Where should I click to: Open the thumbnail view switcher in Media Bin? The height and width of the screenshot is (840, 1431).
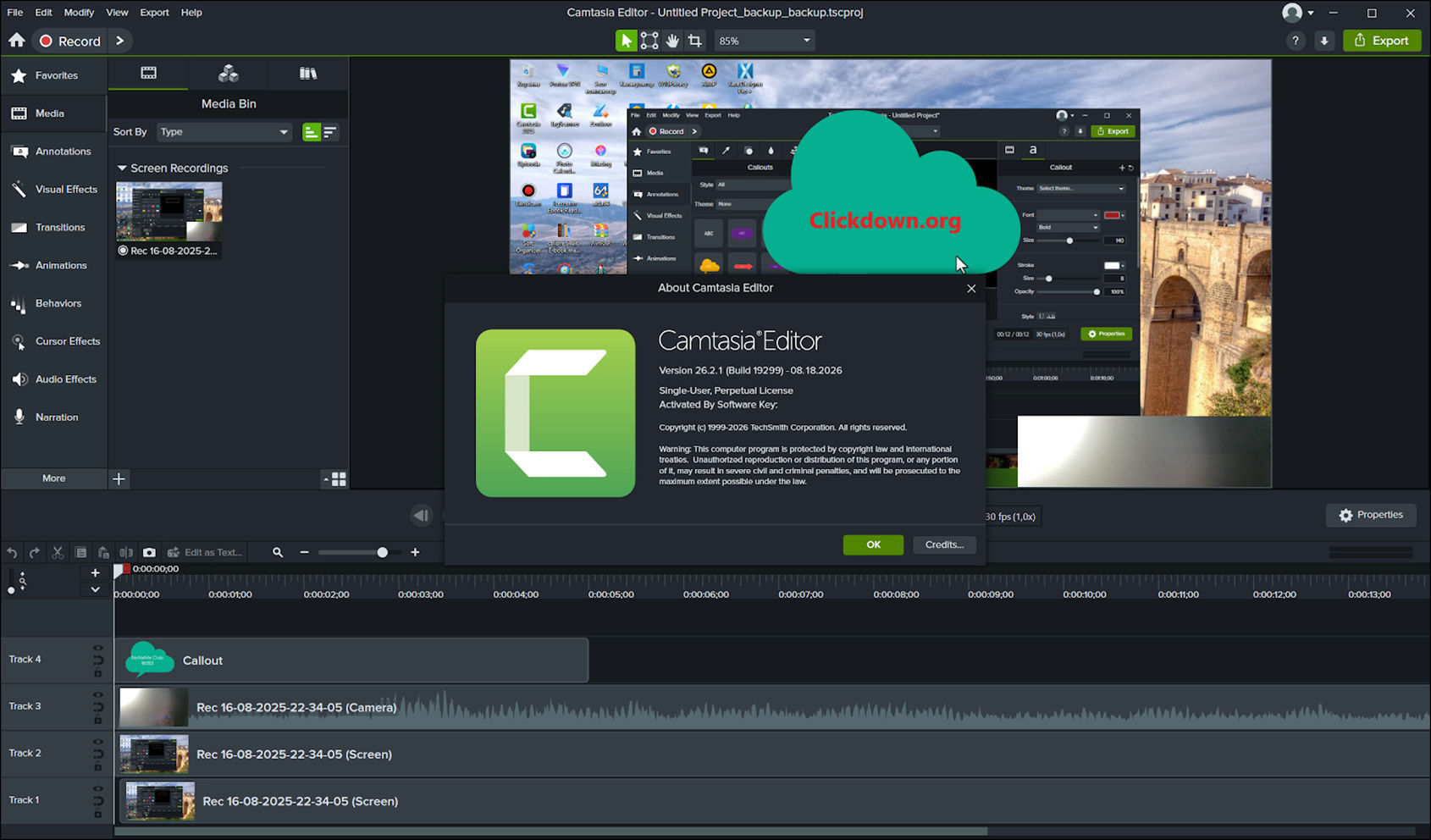point(335,479)
